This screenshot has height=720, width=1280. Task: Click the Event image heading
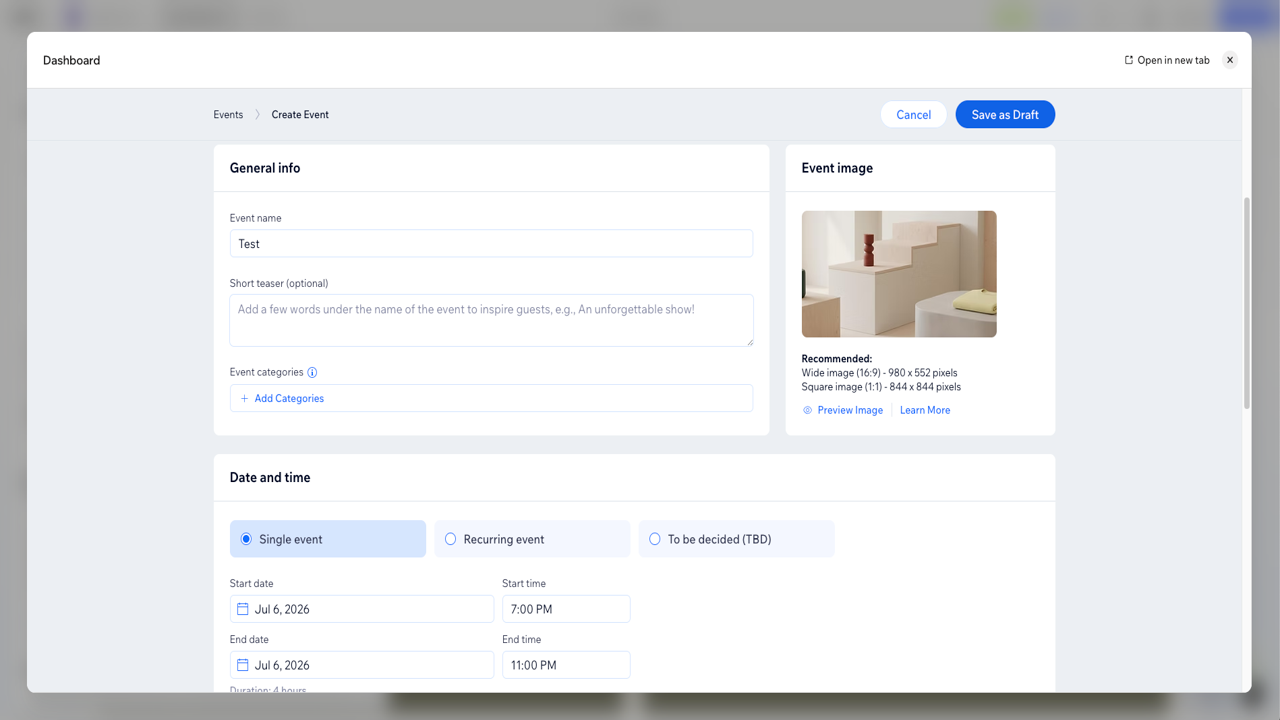(837, 168)
